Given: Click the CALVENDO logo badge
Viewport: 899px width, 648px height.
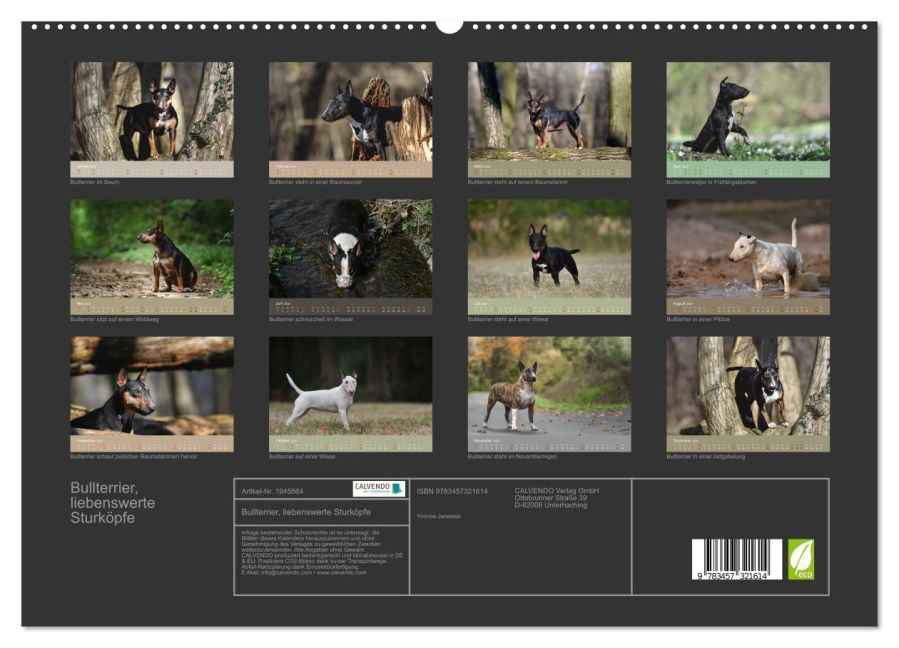Looking at the screenshot, I should pyautogui.click(x=378, y=489).
